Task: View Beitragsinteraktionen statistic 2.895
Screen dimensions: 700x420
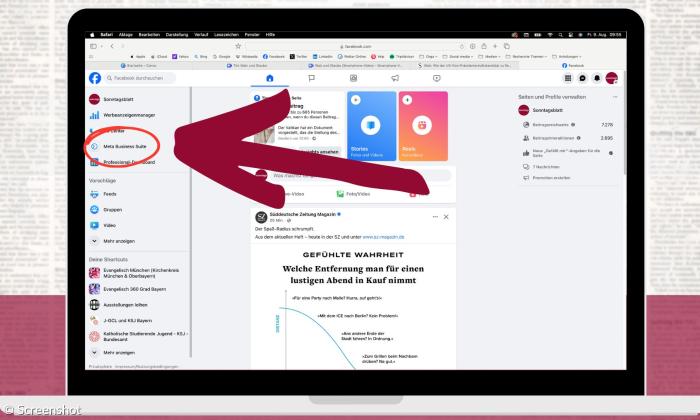Action: [x=568, y=138]
